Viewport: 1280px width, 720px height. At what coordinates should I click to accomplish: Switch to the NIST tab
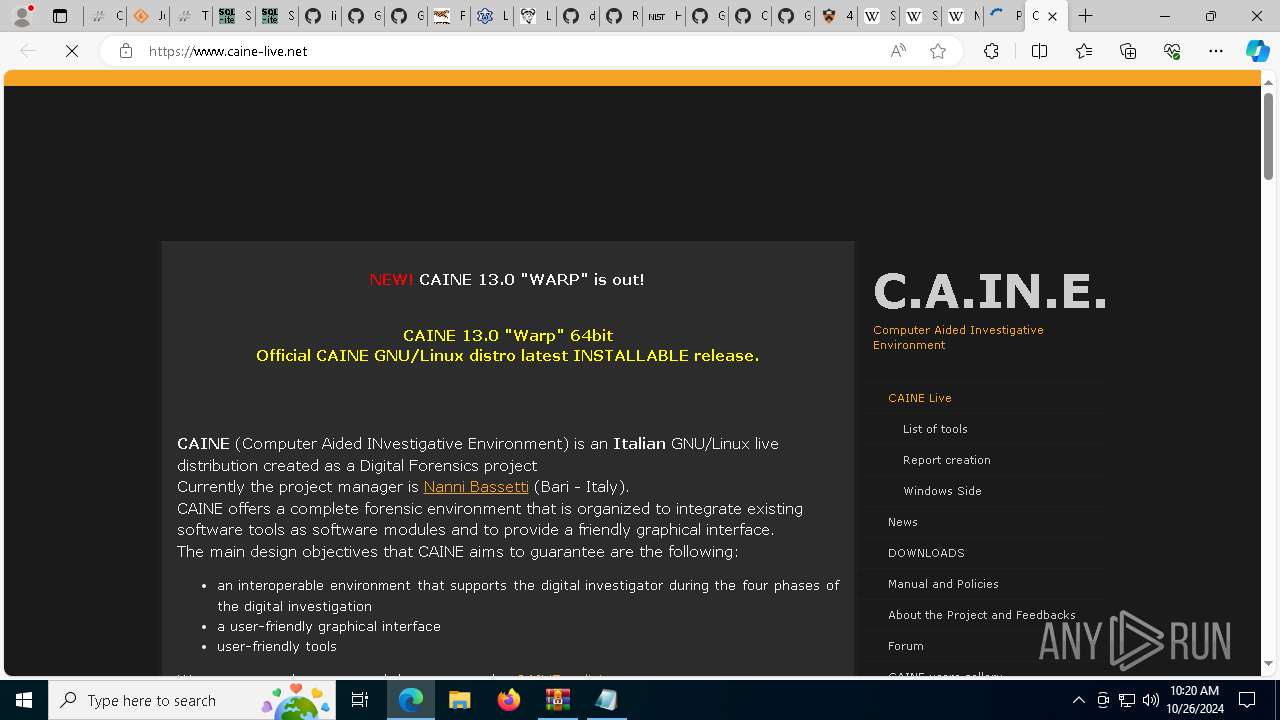[663, 16]
